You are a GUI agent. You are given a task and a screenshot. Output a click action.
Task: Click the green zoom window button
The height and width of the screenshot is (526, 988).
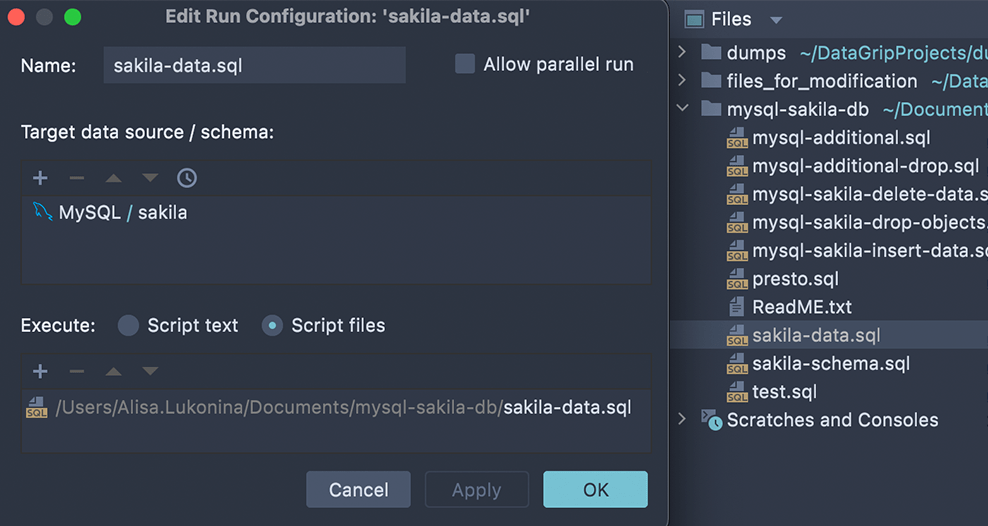(72, 17)
